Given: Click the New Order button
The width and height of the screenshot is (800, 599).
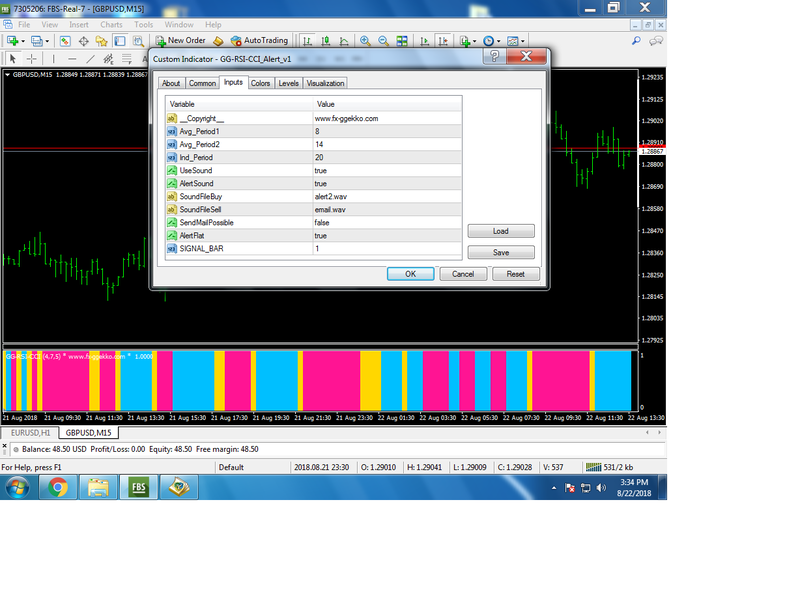Looking at the screenshot, I should pyautogui.click(x=181, y=40).
